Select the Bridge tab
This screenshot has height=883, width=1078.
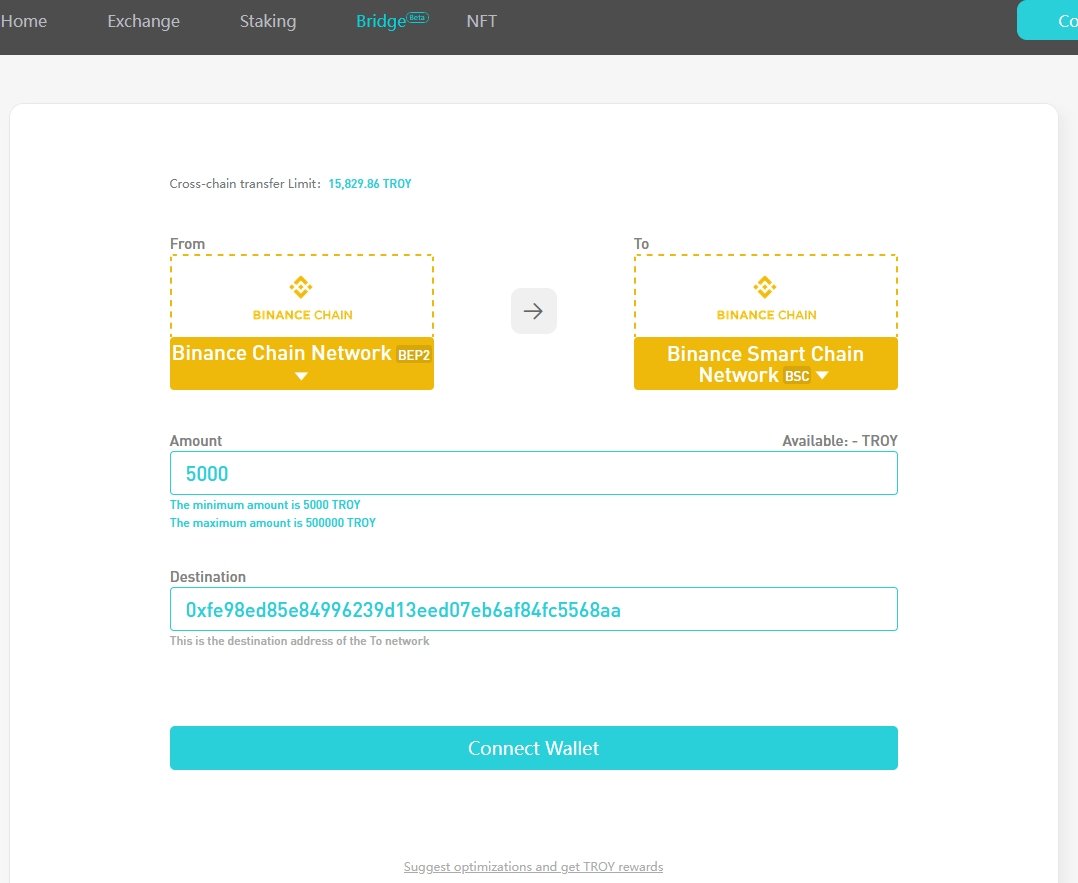click(x=380, y=21)
